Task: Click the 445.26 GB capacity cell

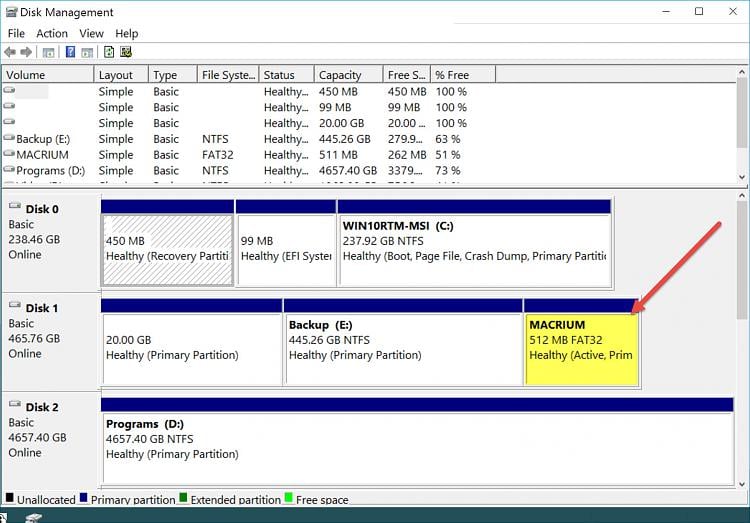Action: [345, 139]
